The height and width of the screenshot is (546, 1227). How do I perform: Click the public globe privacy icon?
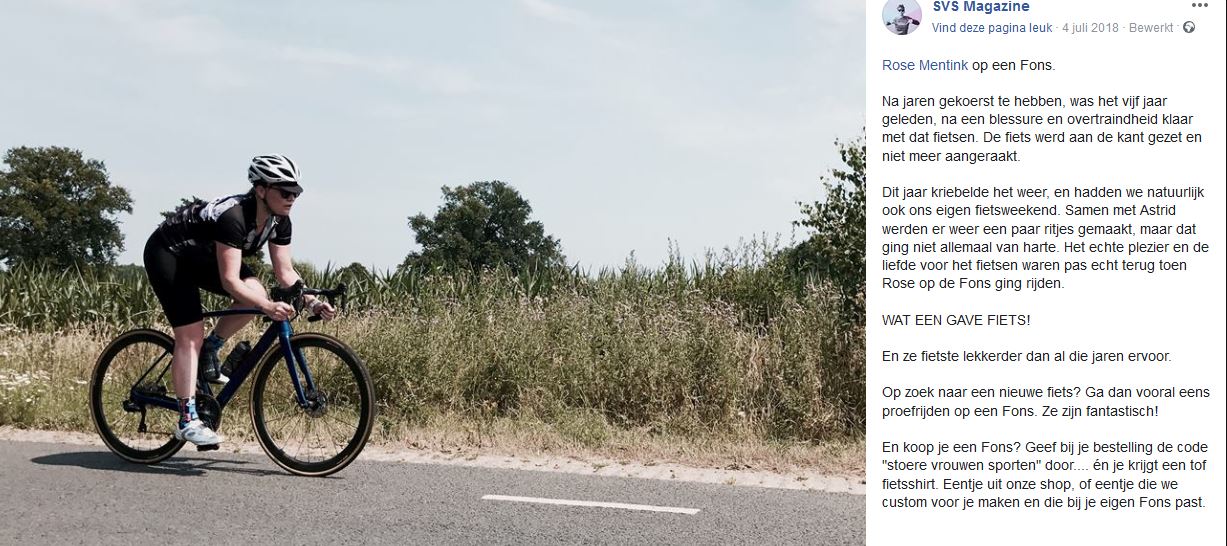[1188, 28]
